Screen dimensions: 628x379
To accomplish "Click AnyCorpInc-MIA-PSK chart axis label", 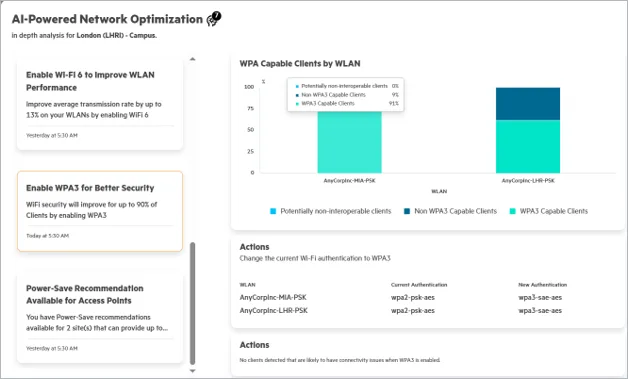I will [x=350, y=181].
